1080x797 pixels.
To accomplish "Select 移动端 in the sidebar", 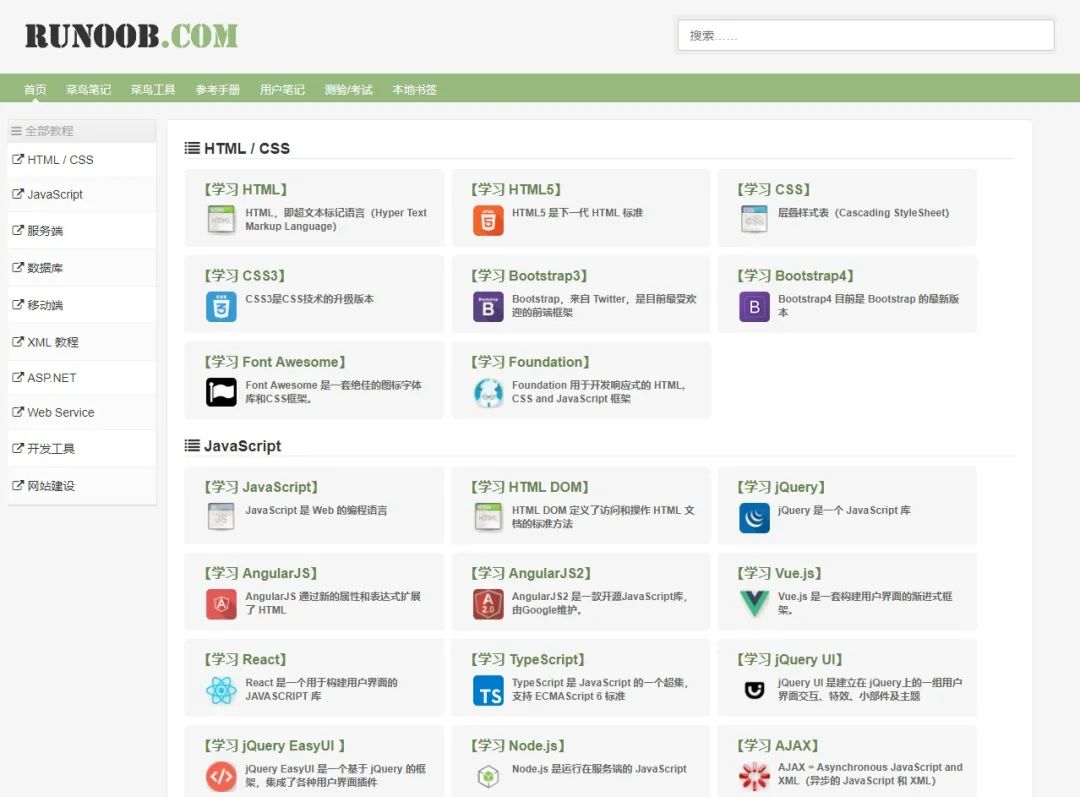I will tap(82, 305).
